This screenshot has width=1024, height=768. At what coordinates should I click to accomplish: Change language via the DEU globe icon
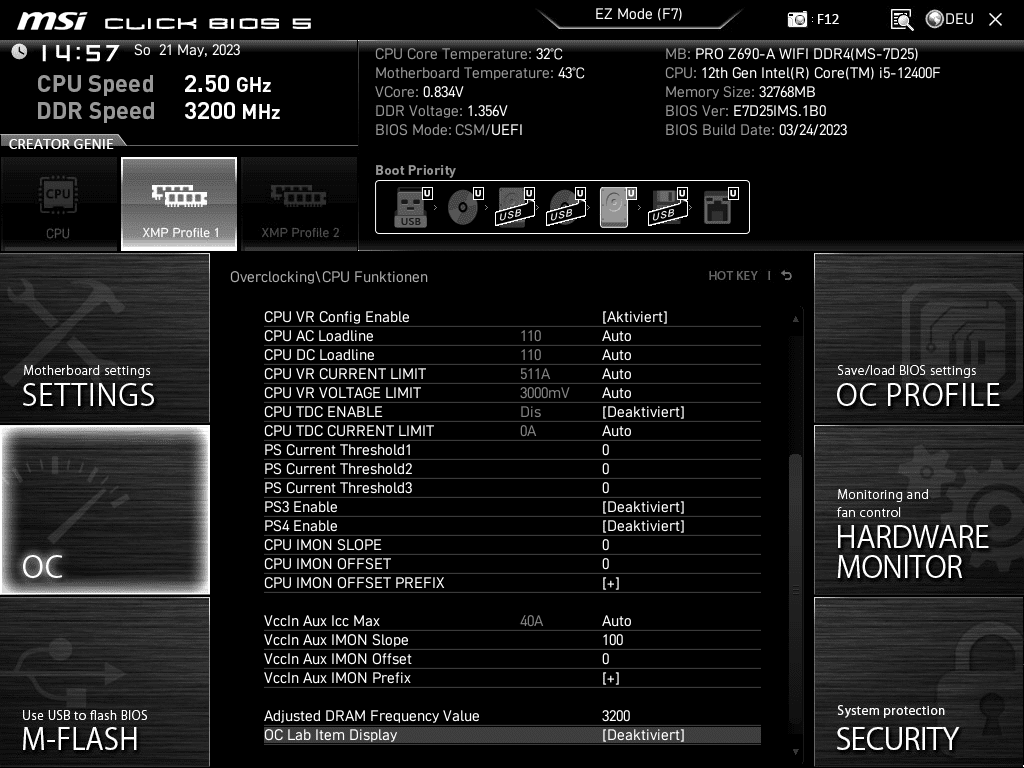click(950, 19)
